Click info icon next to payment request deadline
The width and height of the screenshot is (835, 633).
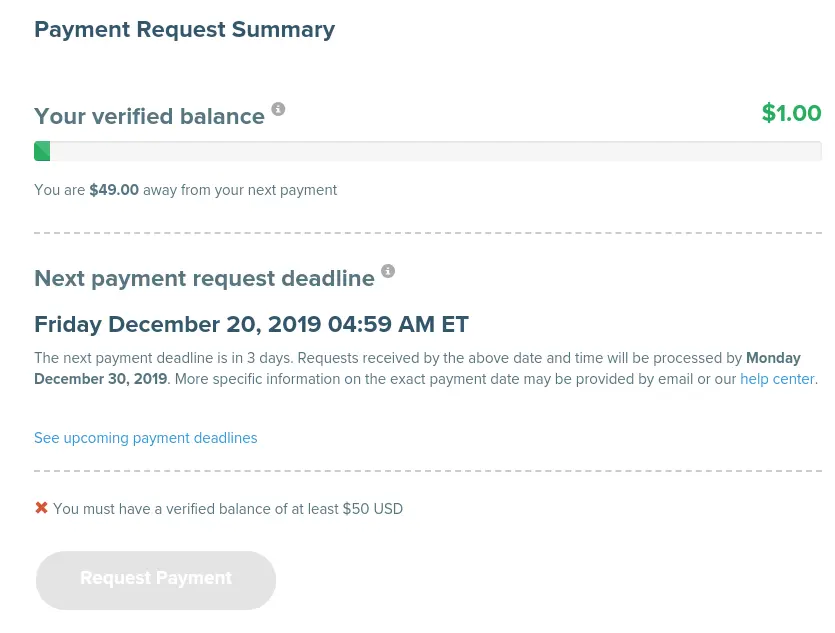[x=388, y=271]
